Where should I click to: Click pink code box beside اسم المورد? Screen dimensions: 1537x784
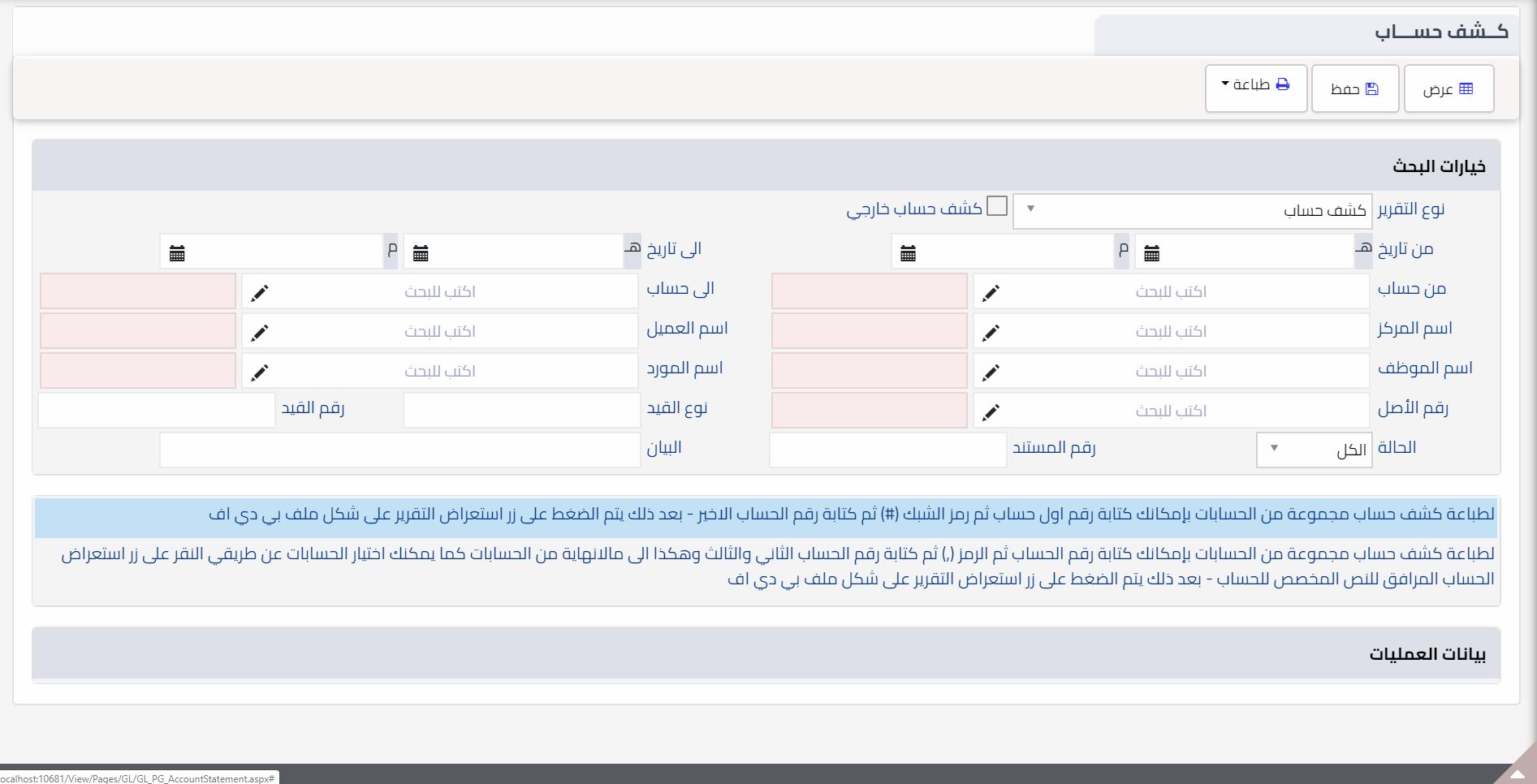(138, 370)
